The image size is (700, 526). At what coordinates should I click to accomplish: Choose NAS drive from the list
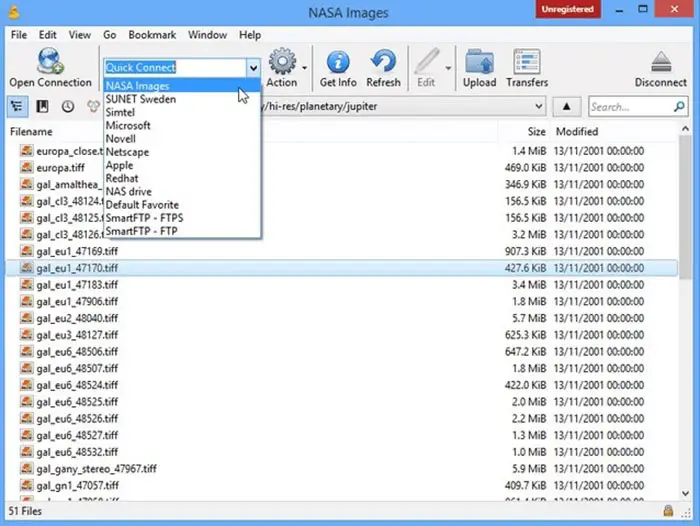(x=182, y=192)
